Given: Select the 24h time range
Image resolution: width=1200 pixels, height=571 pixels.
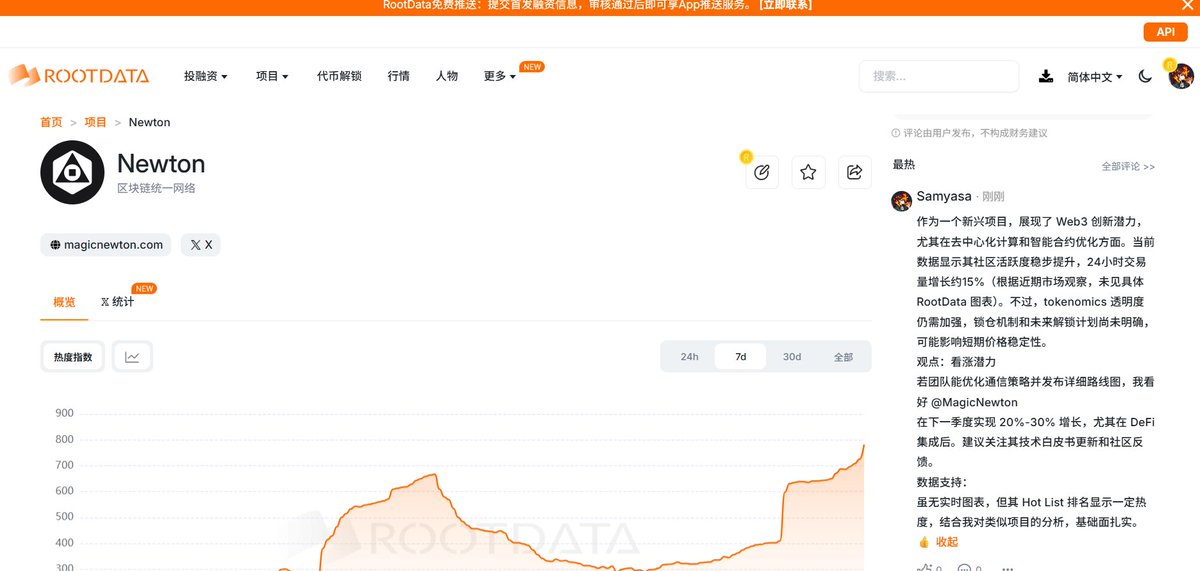Looking at the screenshot, I should point(690,357).
